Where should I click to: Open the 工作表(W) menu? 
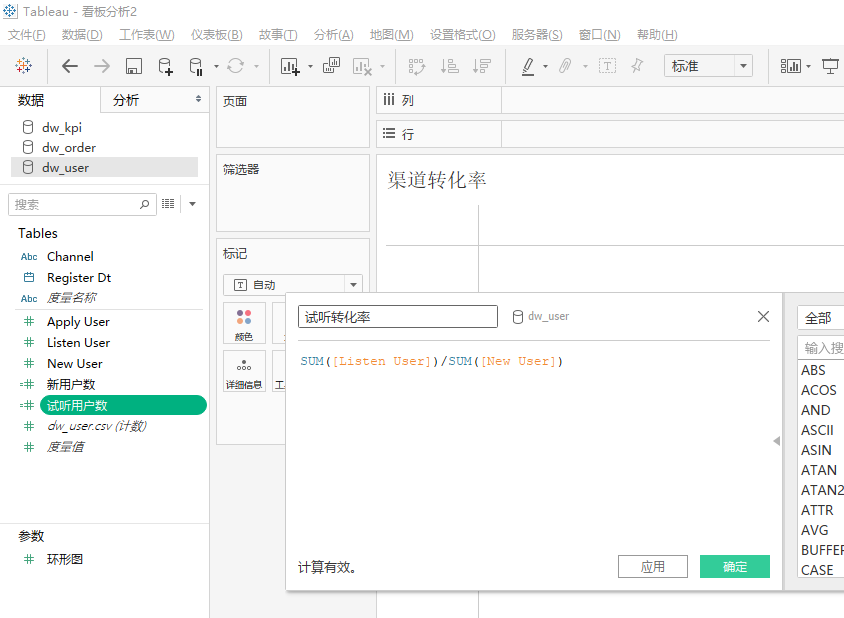[x=146, y=34]
